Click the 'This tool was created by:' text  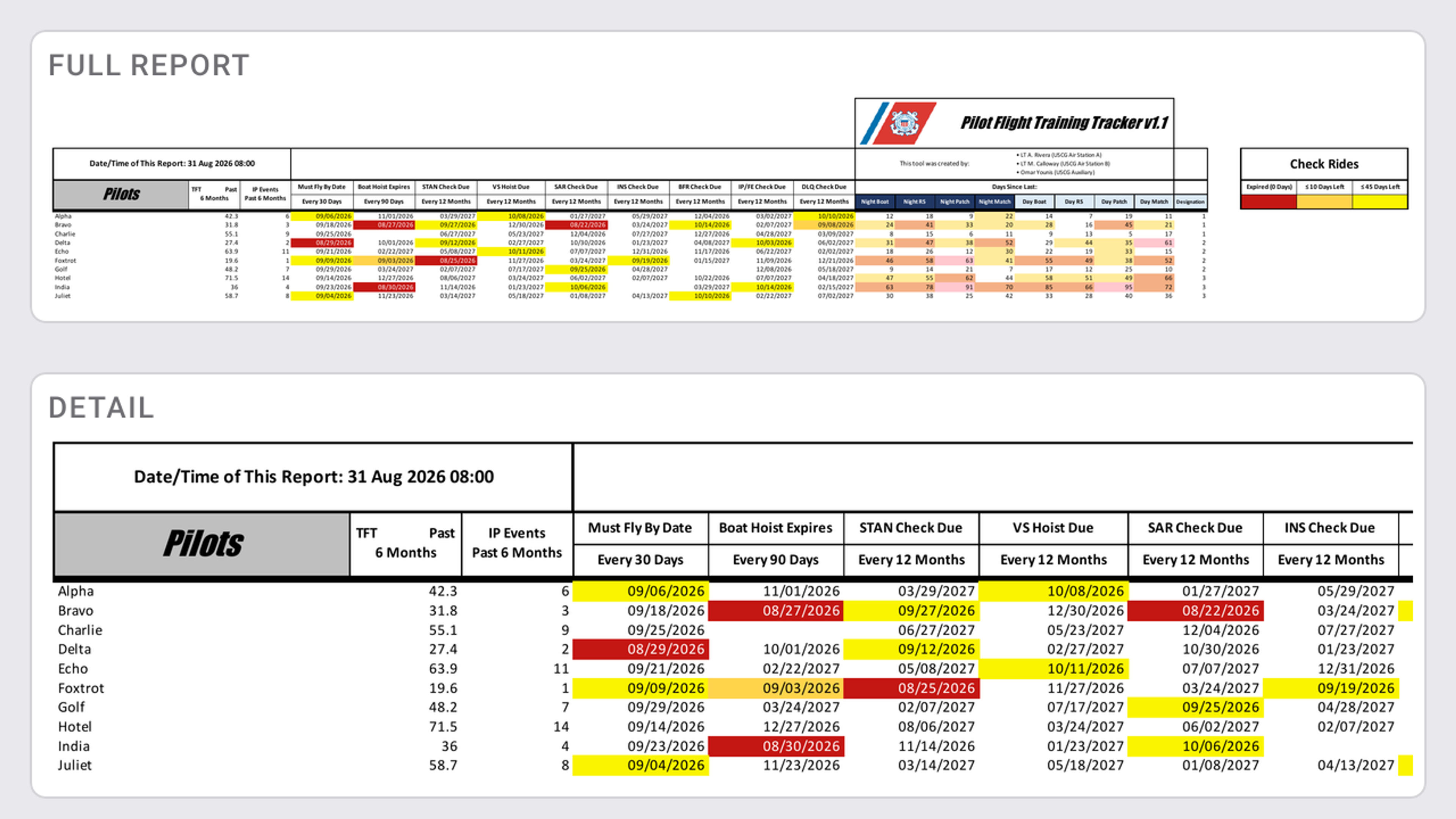pyautogui.click(x=934, y=164)
